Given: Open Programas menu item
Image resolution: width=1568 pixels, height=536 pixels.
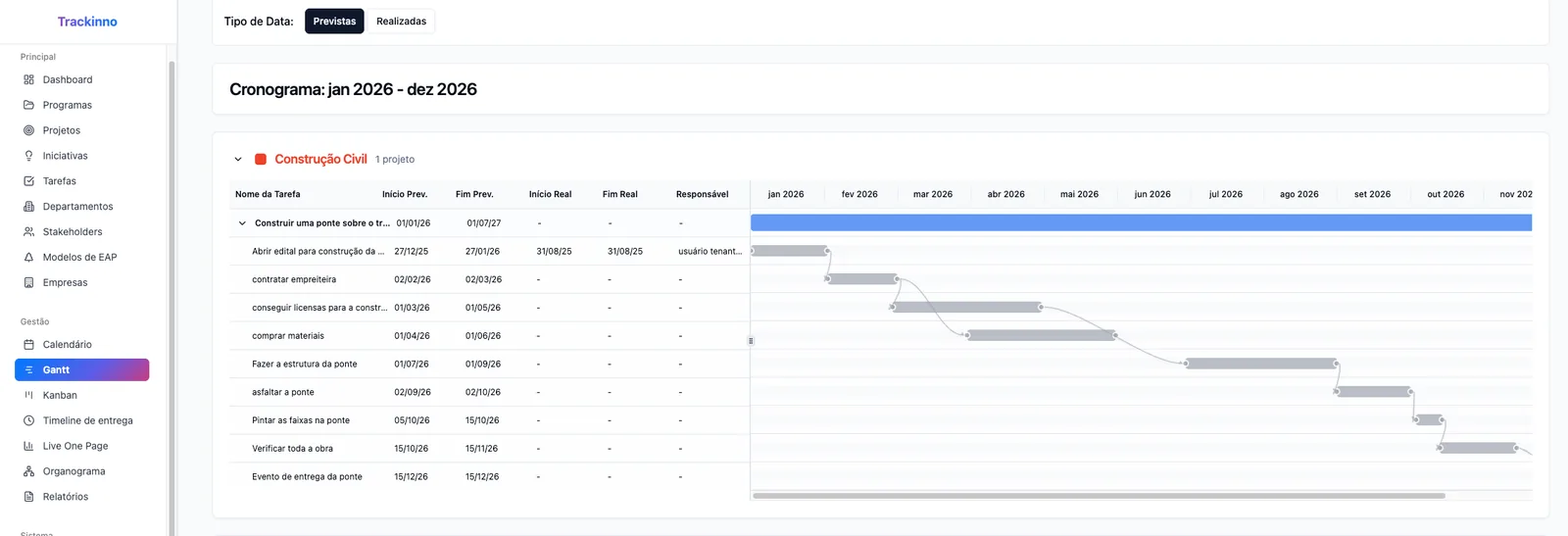Looking at the screenshot, I should (82, 106).
